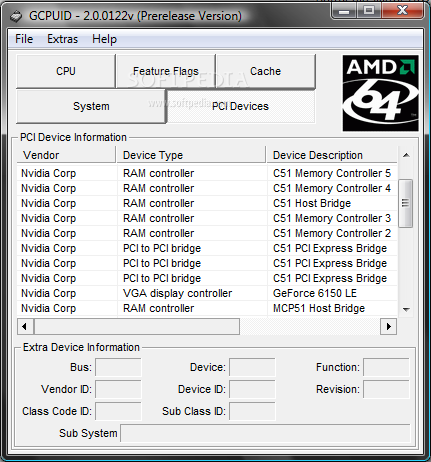The height and width of the screenshot is (462, 431).
Task: Sort by the Device Type column header
Action: 191,155
